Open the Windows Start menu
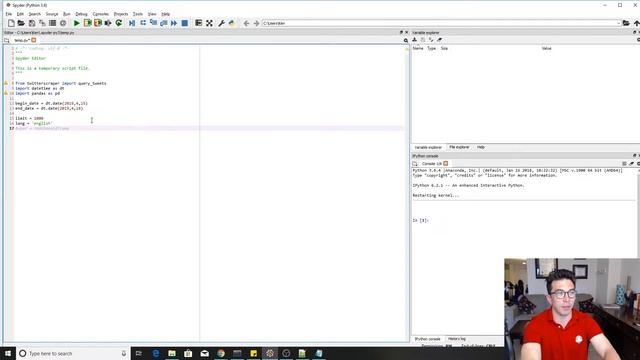Image resolution: width=640 pixels, height=360 pixels. (8, 353)
